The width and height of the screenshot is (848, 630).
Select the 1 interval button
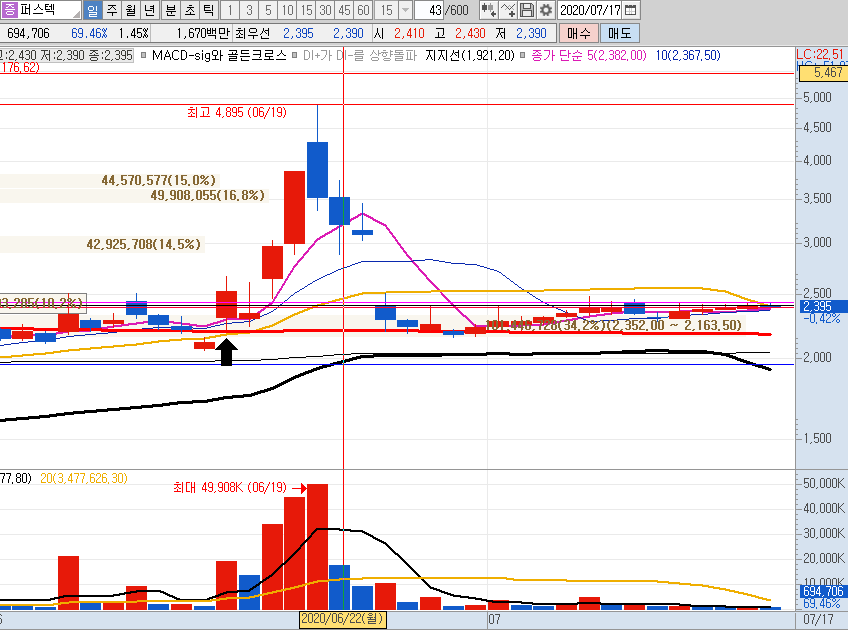click(230, 10)
